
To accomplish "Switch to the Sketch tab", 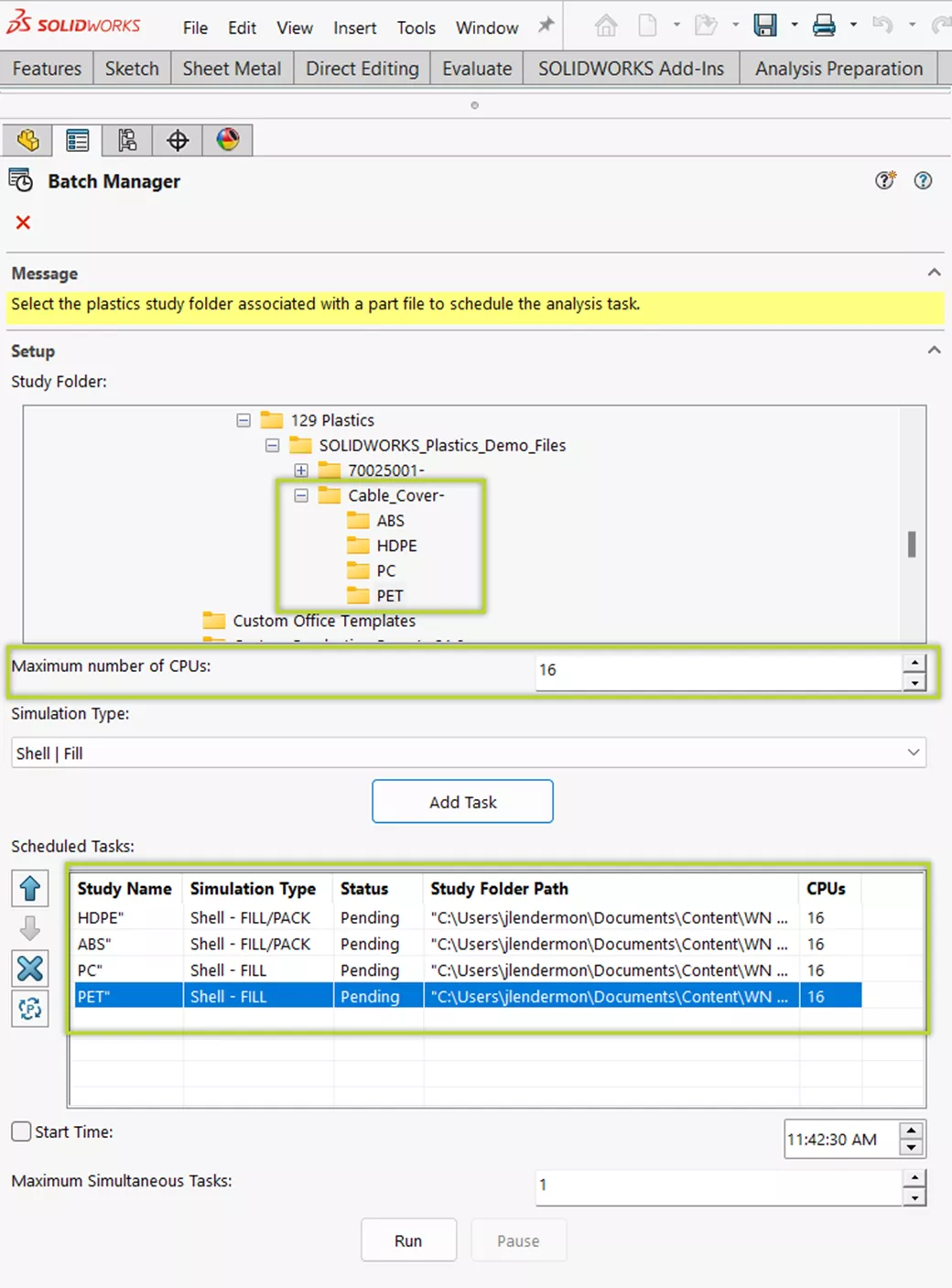I will pyautogui.click(x=132, y=69).
